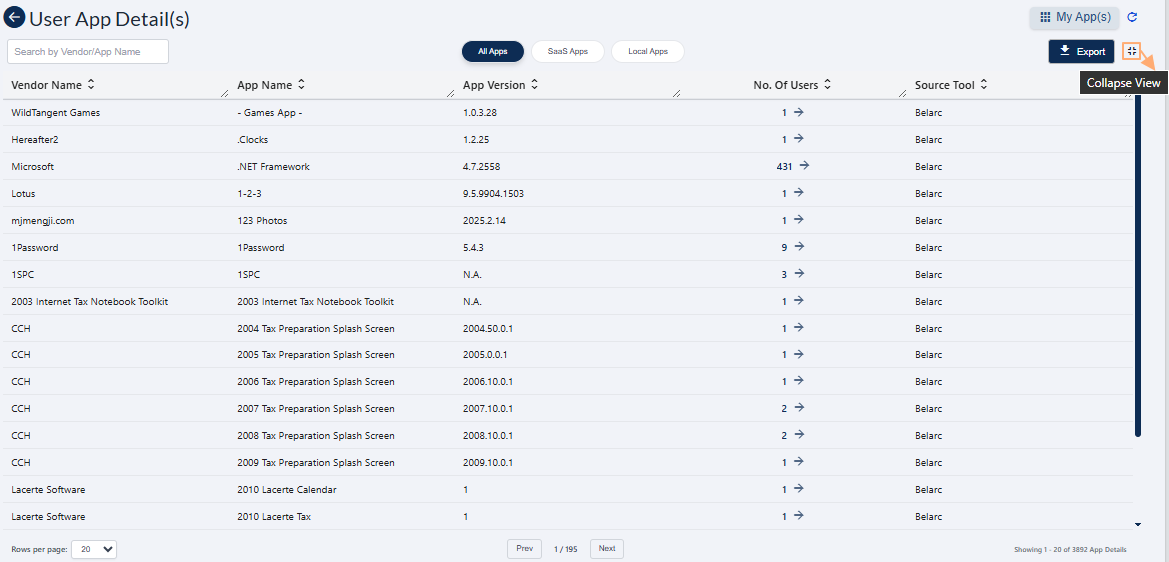Open users arrow for 2010 Lacerte Calendar

coord(798,490)
